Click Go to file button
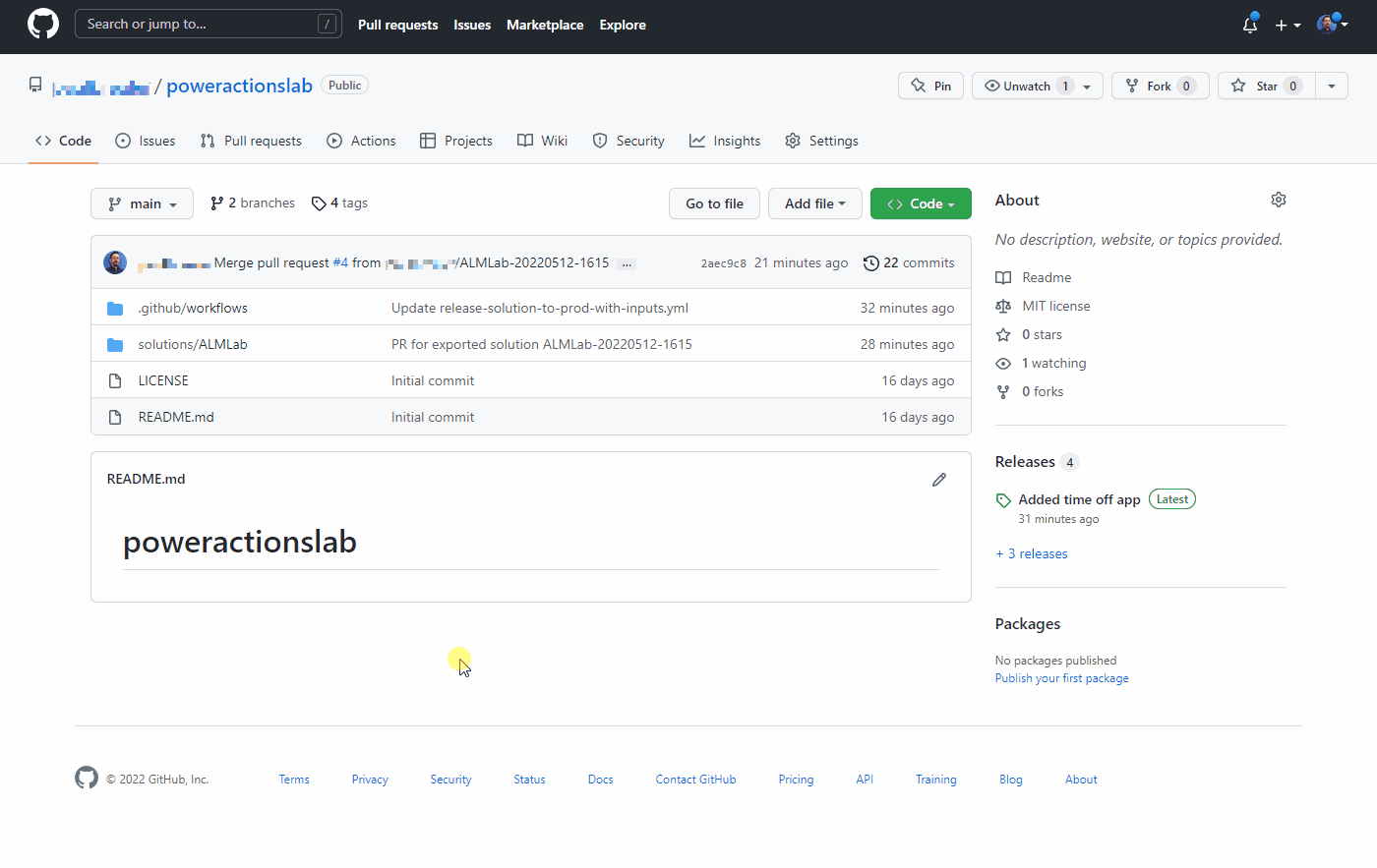Viewport: 1377px width, 868px height. click(714, 203)
